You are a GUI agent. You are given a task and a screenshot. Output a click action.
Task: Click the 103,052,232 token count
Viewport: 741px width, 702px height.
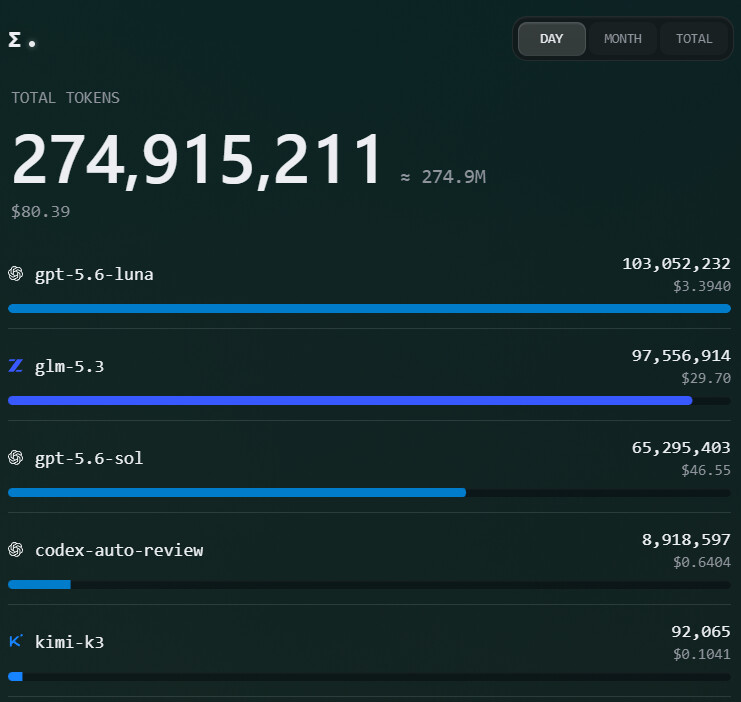tap(676, 264)
